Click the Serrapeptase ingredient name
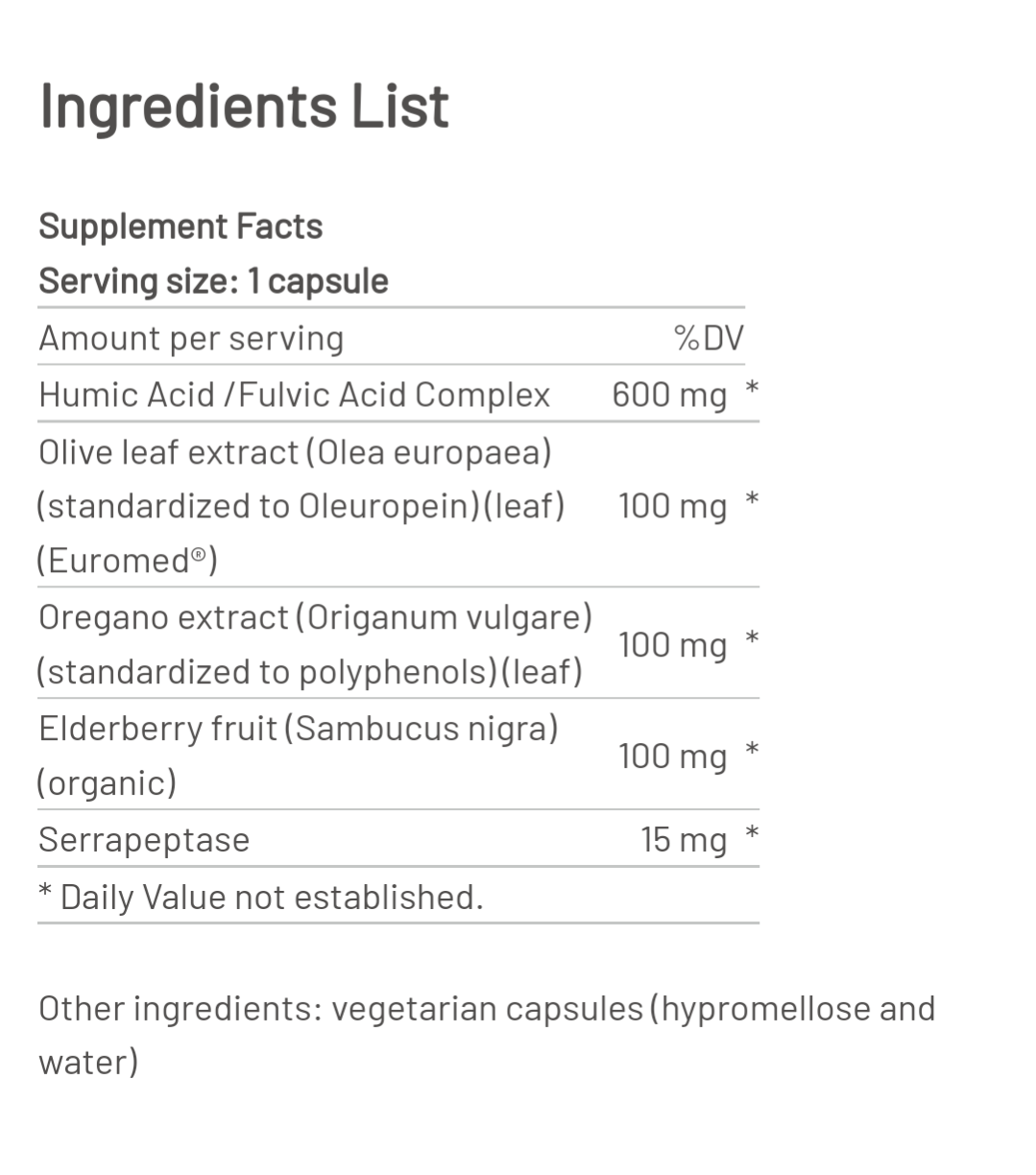 144,840
